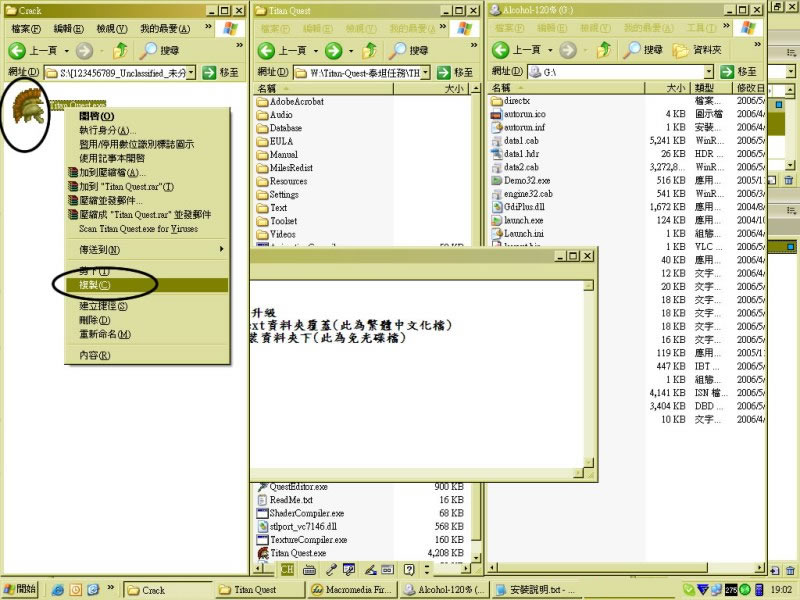Select the Demo32.exe file icon

coord(496,181)
